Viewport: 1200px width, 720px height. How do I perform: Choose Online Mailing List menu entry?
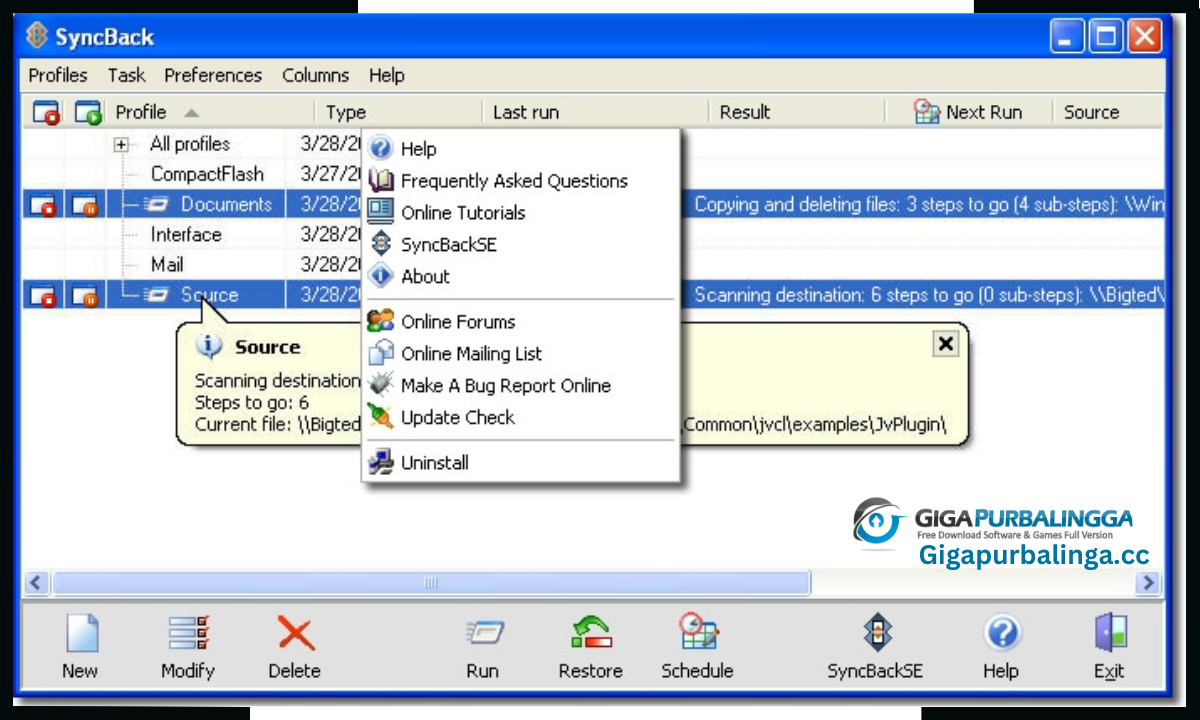[x=521, y=354]
